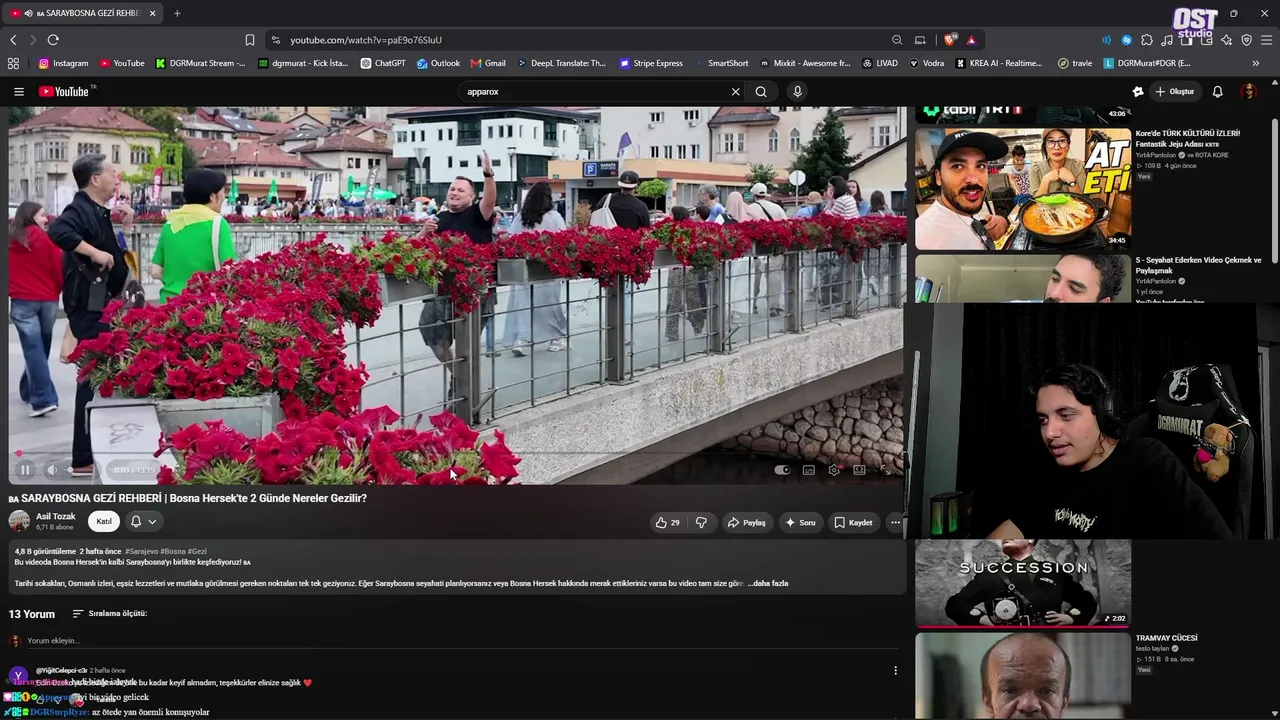Screen dimensions: 1280x720
Task: Click the Soru button
Action: click(x=800, y=522)
